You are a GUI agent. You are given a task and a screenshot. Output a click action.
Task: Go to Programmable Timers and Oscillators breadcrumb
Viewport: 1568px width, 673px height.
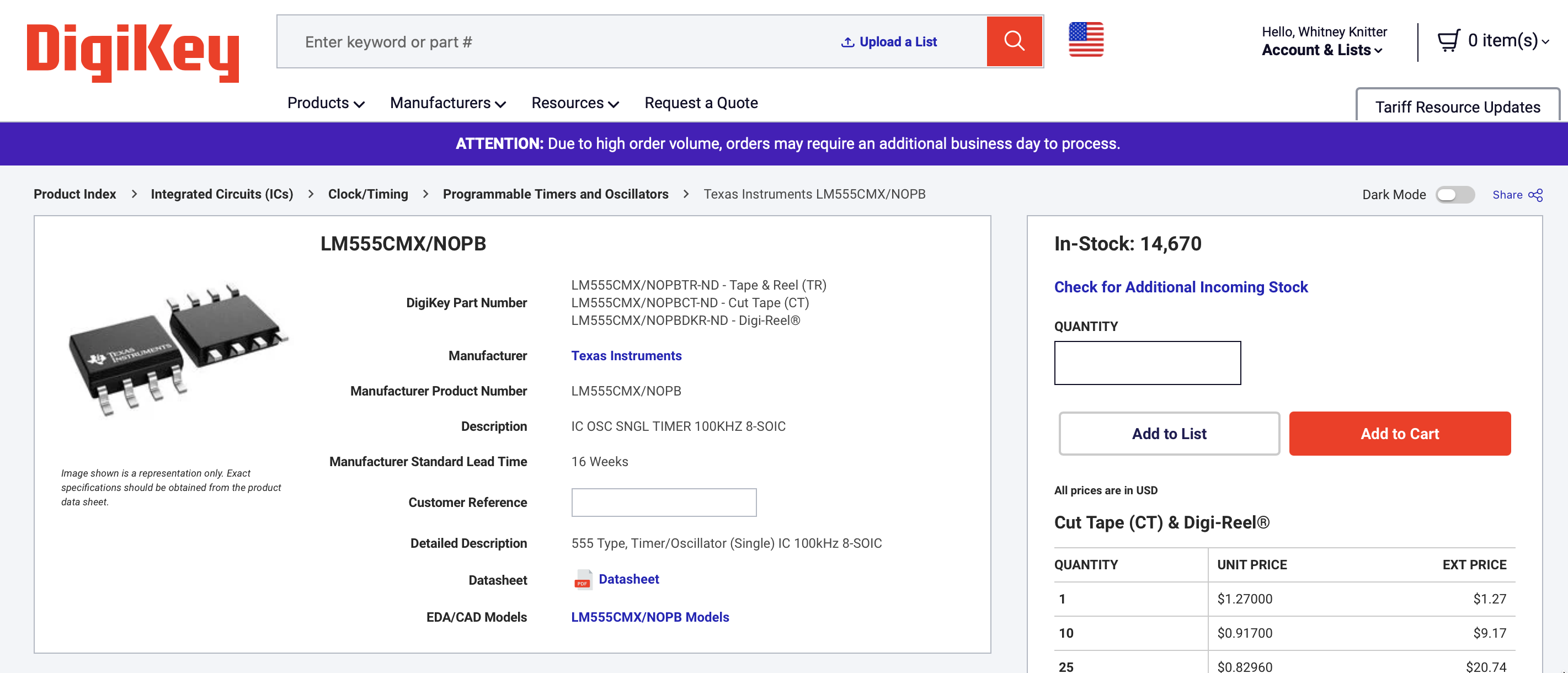(556, 194)
